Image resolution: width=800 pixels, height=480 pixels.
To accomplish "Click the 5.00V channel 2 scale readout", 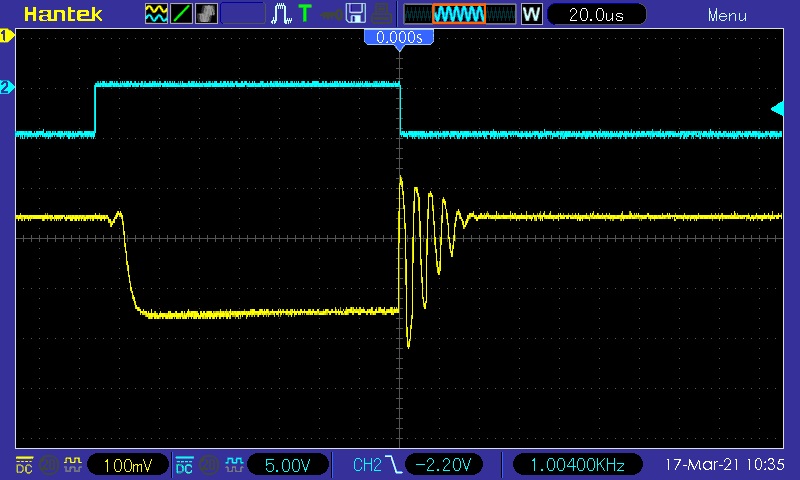I will pos(288,465).
